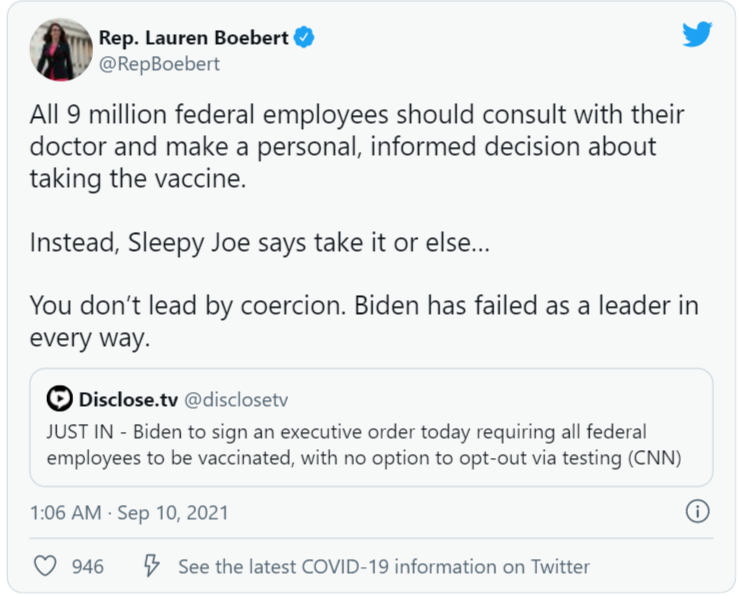Open the "Rep. Lauren Boebert" display name

tap(193, 38)
